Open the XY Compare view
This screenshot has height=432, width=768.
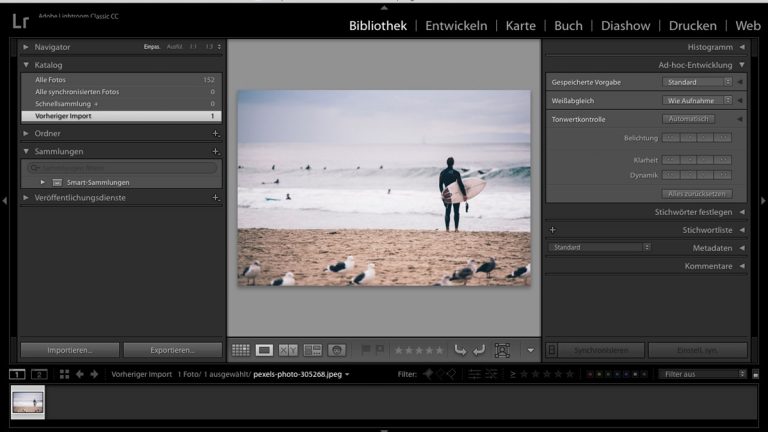(x=288, y=350)
